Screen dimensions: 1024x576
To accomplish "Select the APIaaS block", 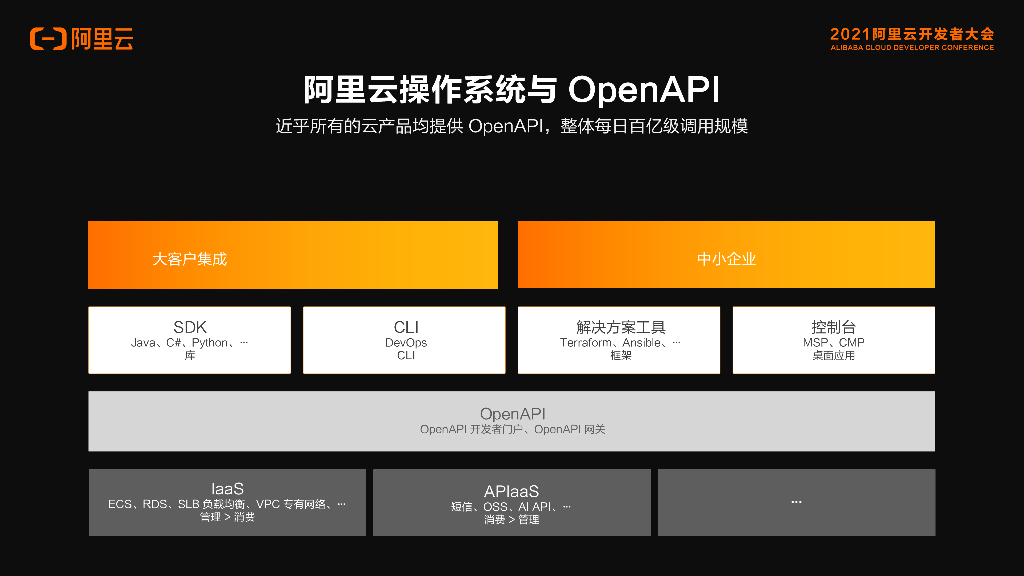I will (512, 502).
